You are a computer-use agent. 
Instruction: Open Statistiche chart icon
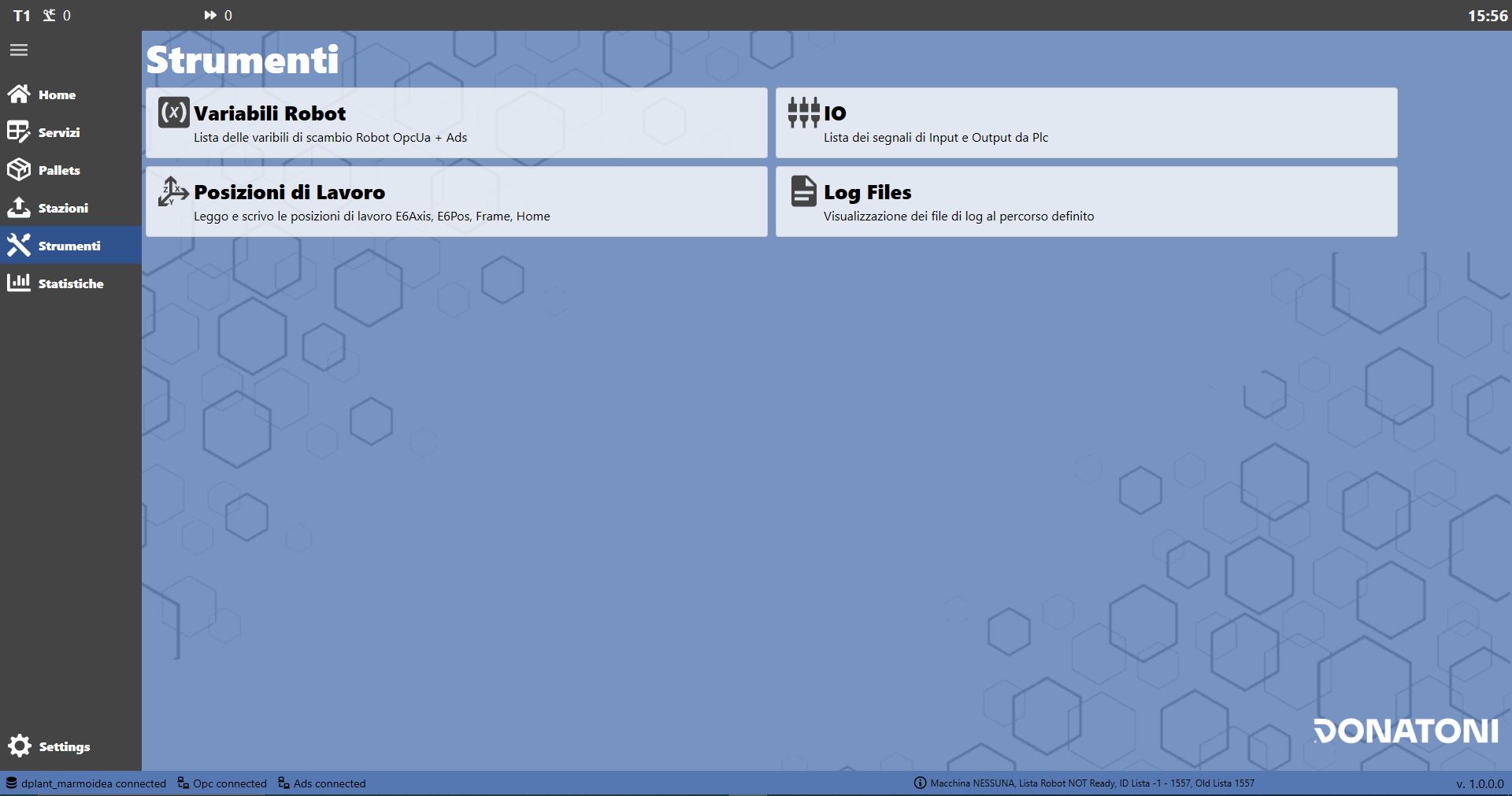pos(19,283)
